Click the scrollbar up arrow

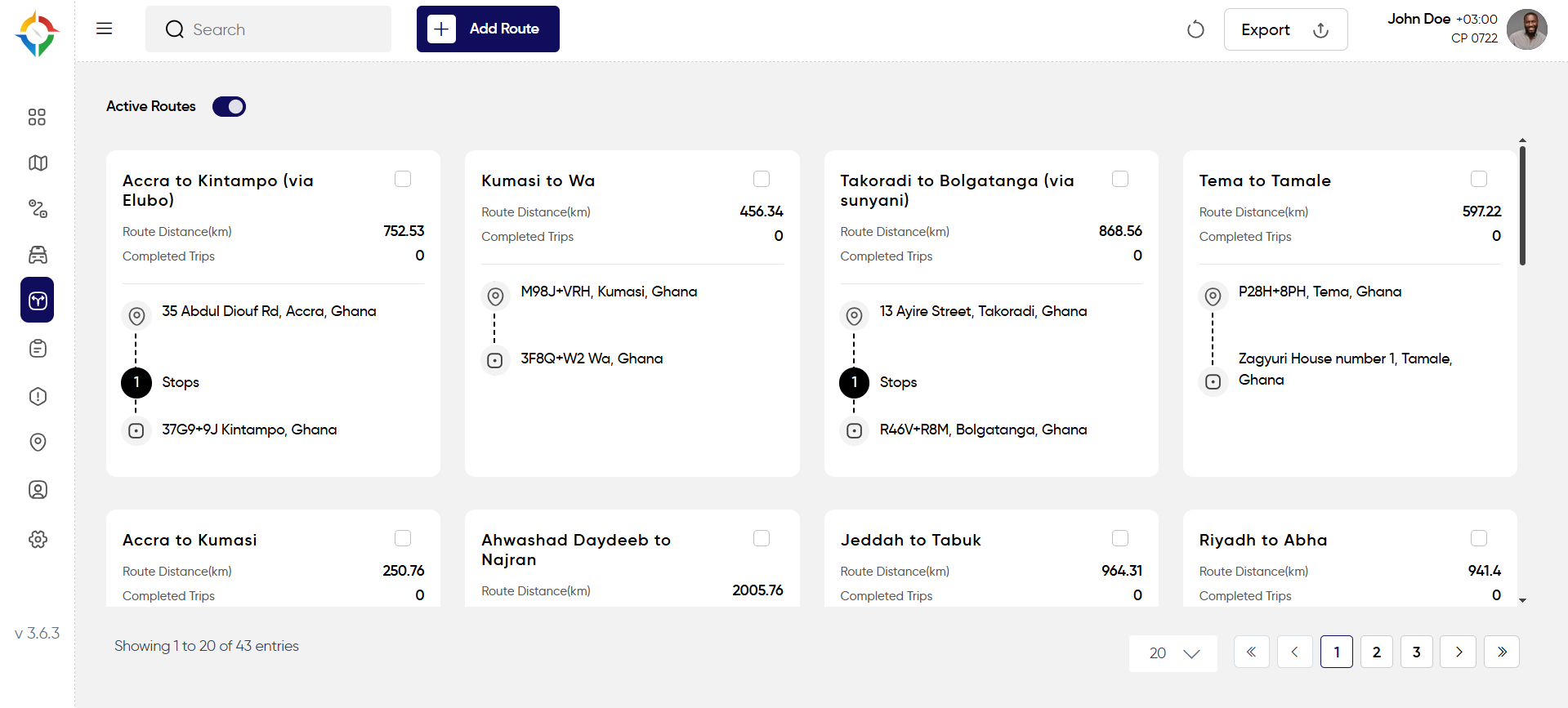point(1522,140)
